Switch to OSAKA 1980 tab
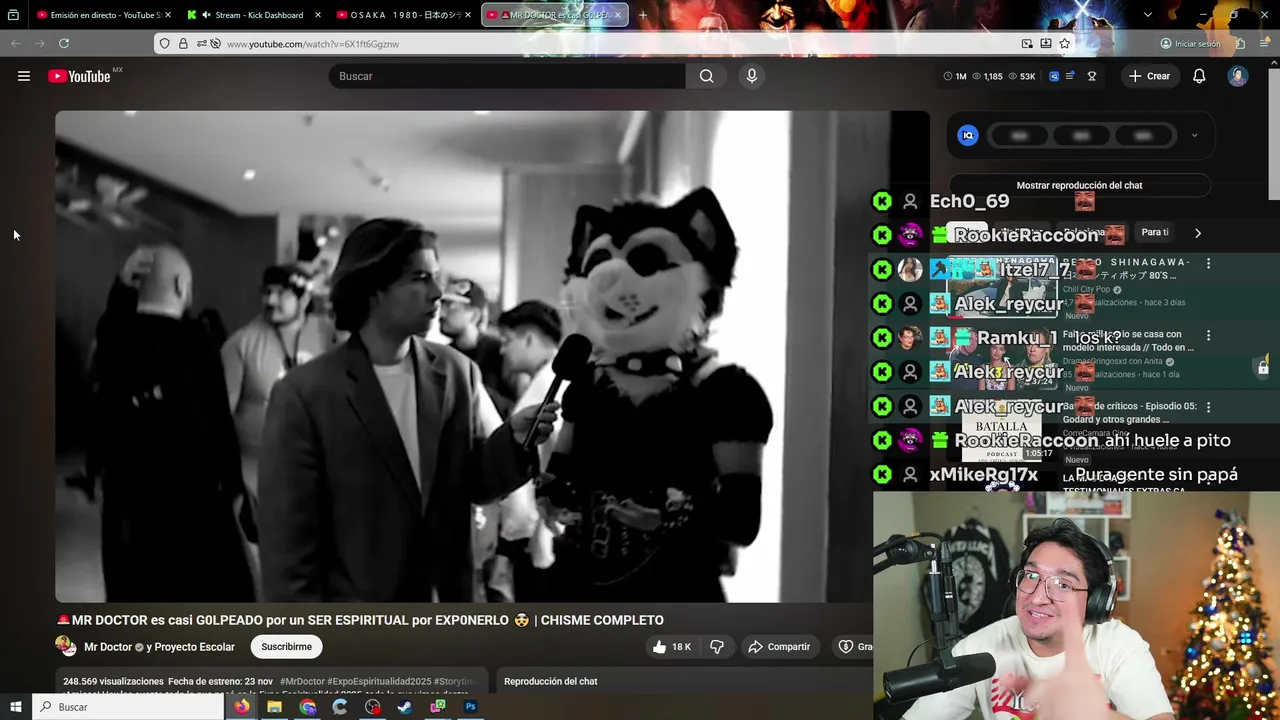Viewport: 1280px width, 720px height. click(x=405, y=15)
